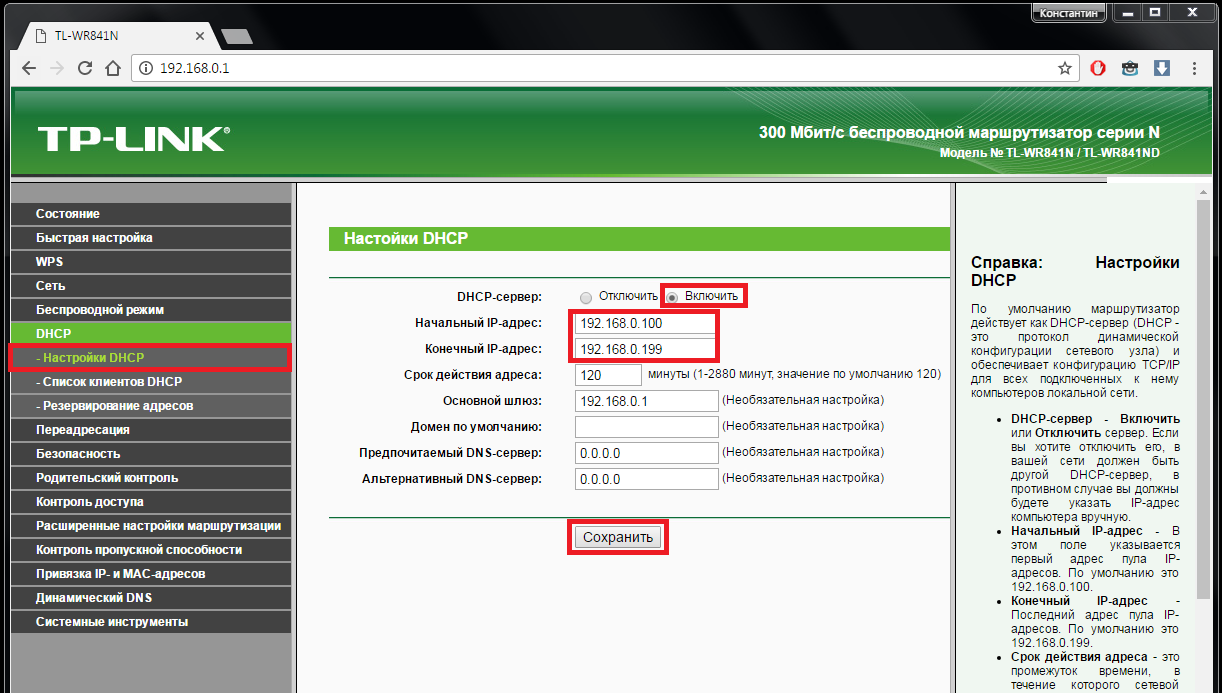Click the download arrow extension icon
The height and width of the screenshot is (693, 1222).
(1162, 69)
